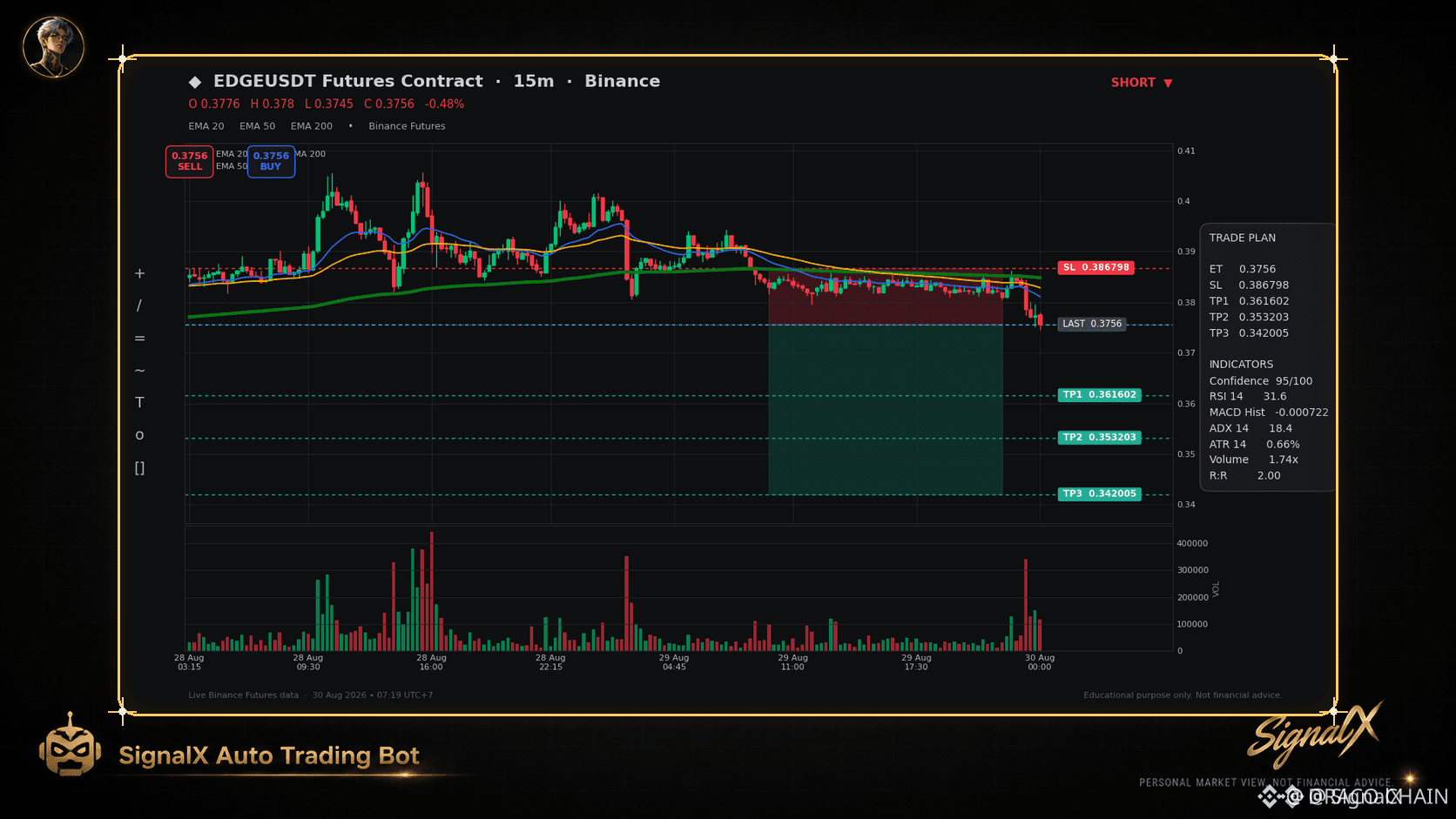This screenshot has height=819, width=1456.
Task: Select the circle shape drawing tool
Action: [139, 435]
